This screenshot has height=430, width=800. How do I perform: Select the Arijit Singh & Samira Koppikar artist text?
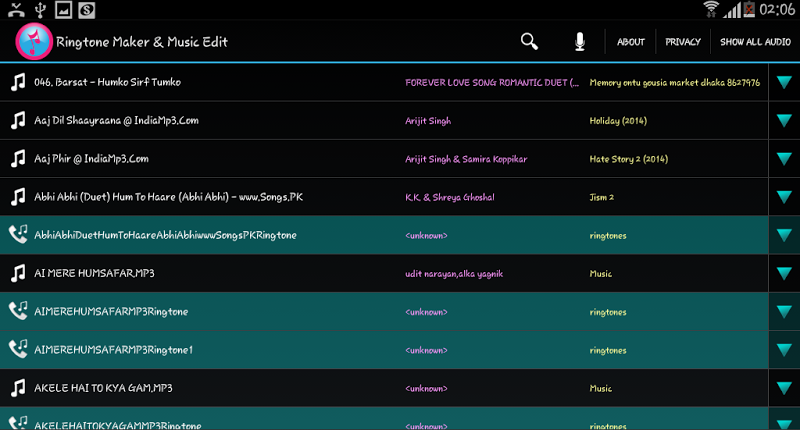tap(465, 159)
